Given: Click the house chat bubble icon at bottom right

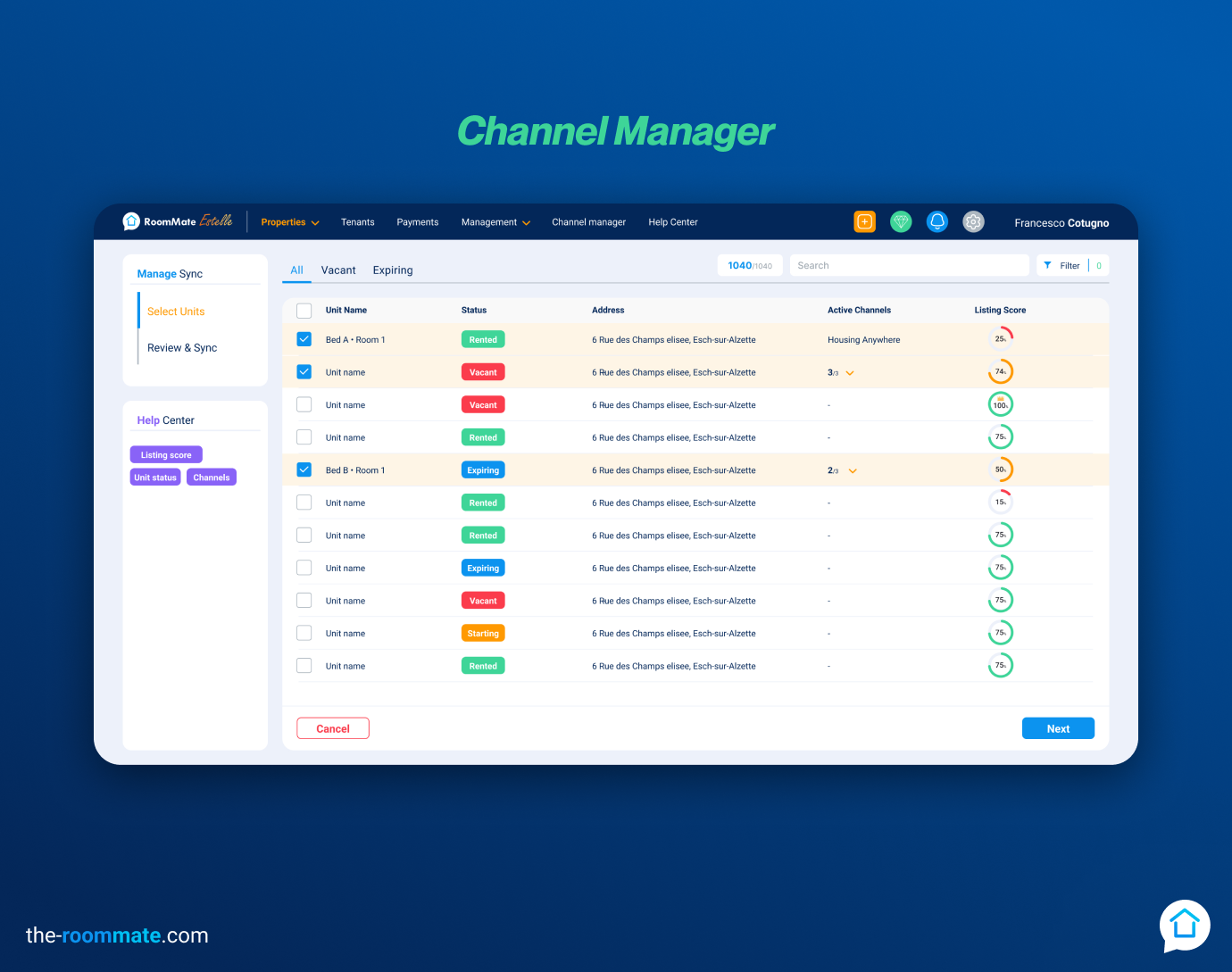Looking at the screenshot, I should click(1185, 925).
